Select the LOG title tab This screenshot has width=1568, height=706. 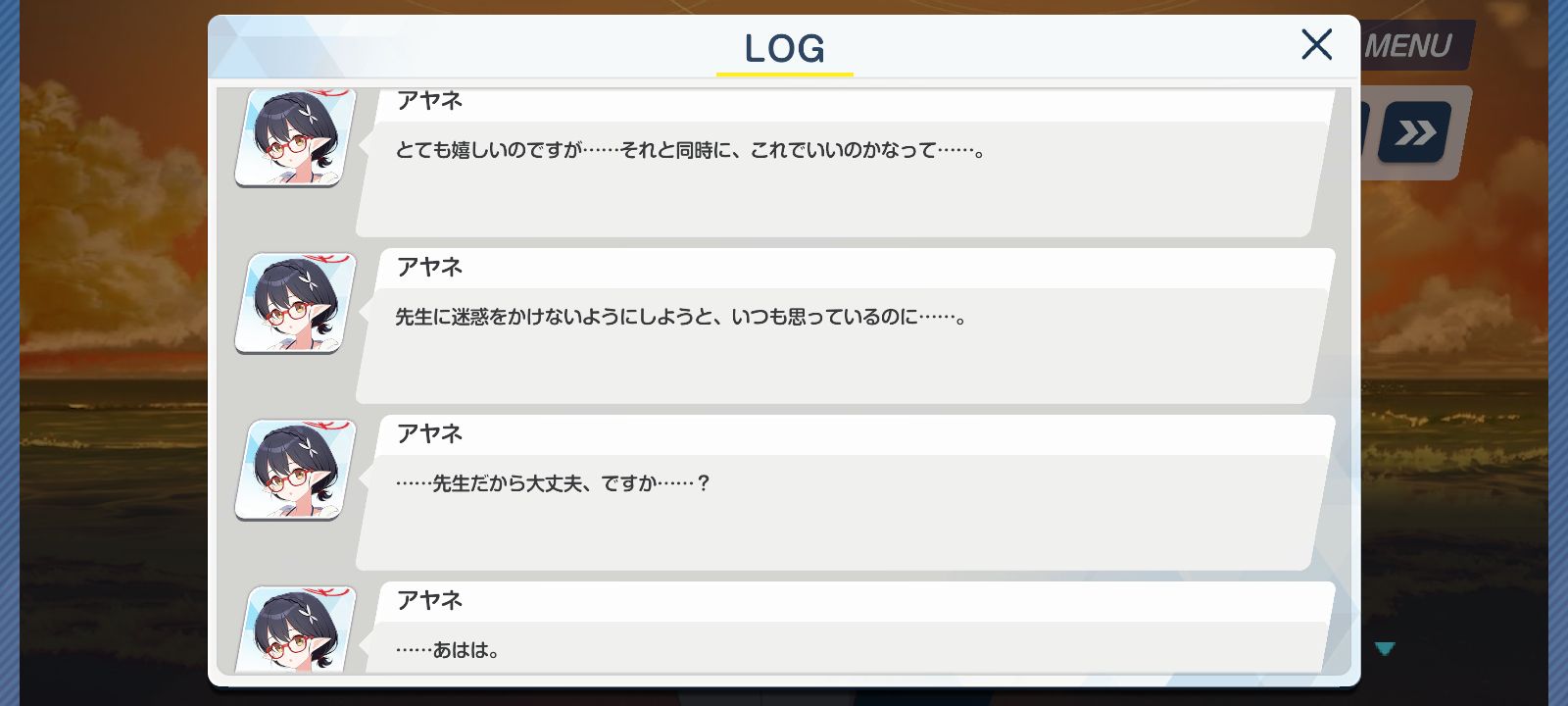tap(784, 48)
